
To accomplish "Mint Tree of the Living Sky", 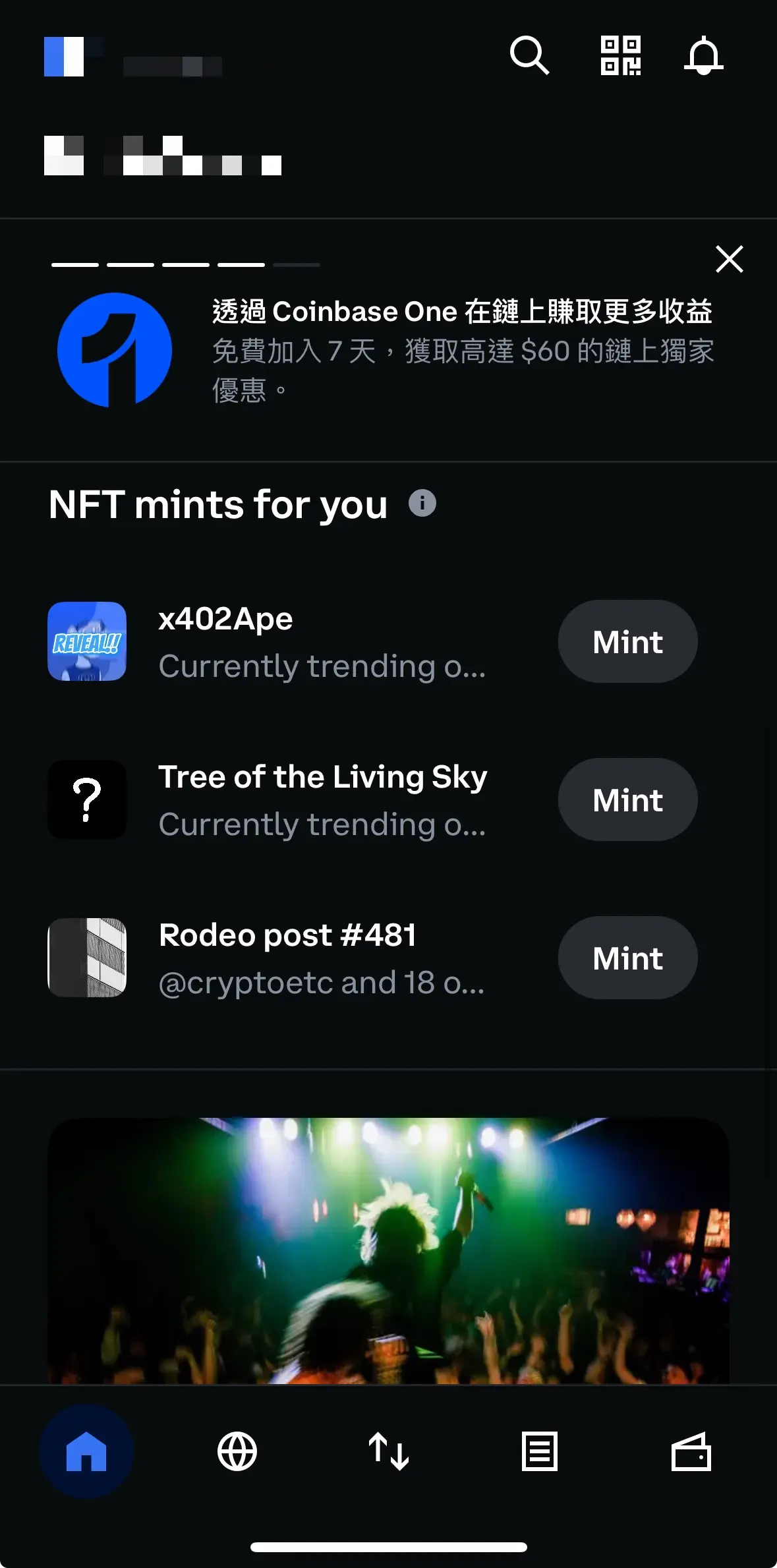I will tap(627, 799).
